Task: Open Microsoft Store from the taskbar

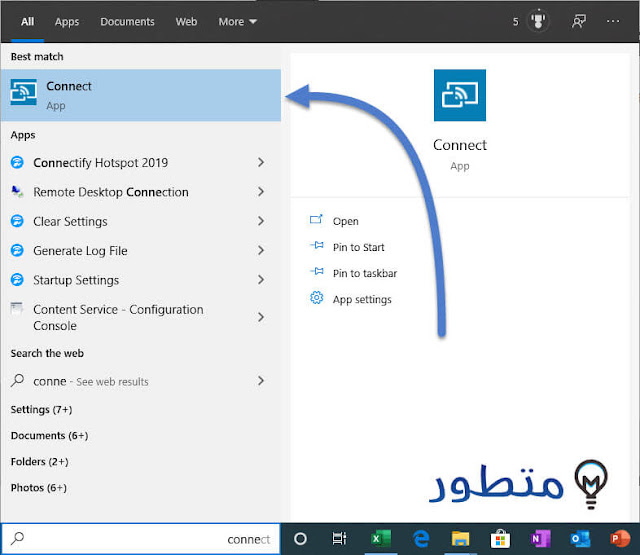Action: coord(500,539)
